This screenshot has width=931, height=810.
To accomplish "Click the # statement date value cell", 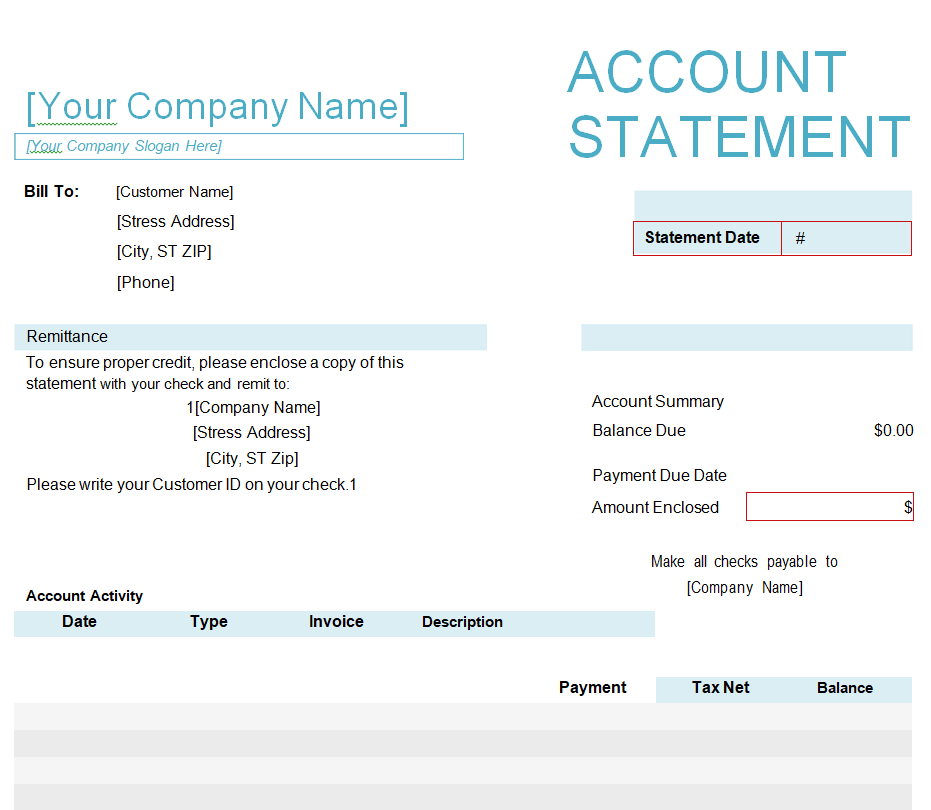I will pos(846,238).
